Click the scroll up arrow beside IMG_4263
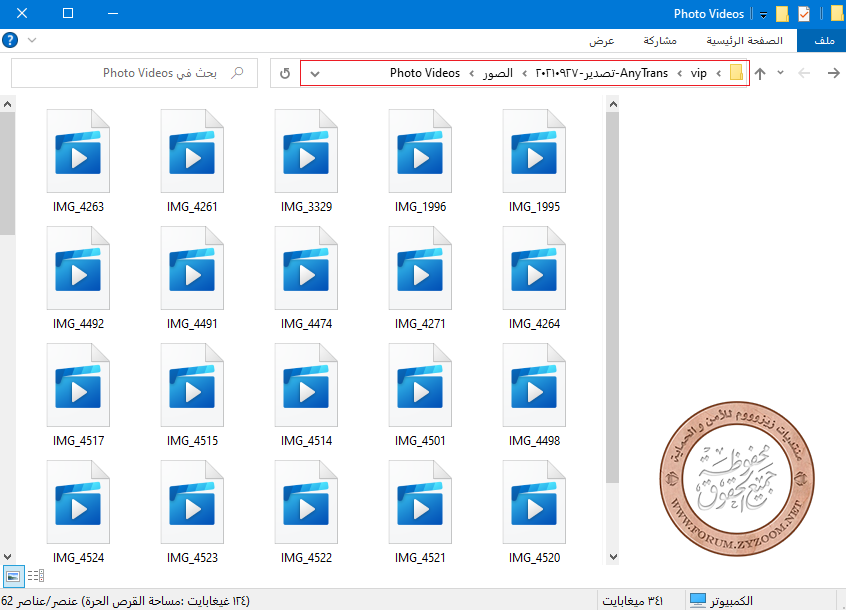The width and height of the screenshot is (846, 610). [8, 104]
